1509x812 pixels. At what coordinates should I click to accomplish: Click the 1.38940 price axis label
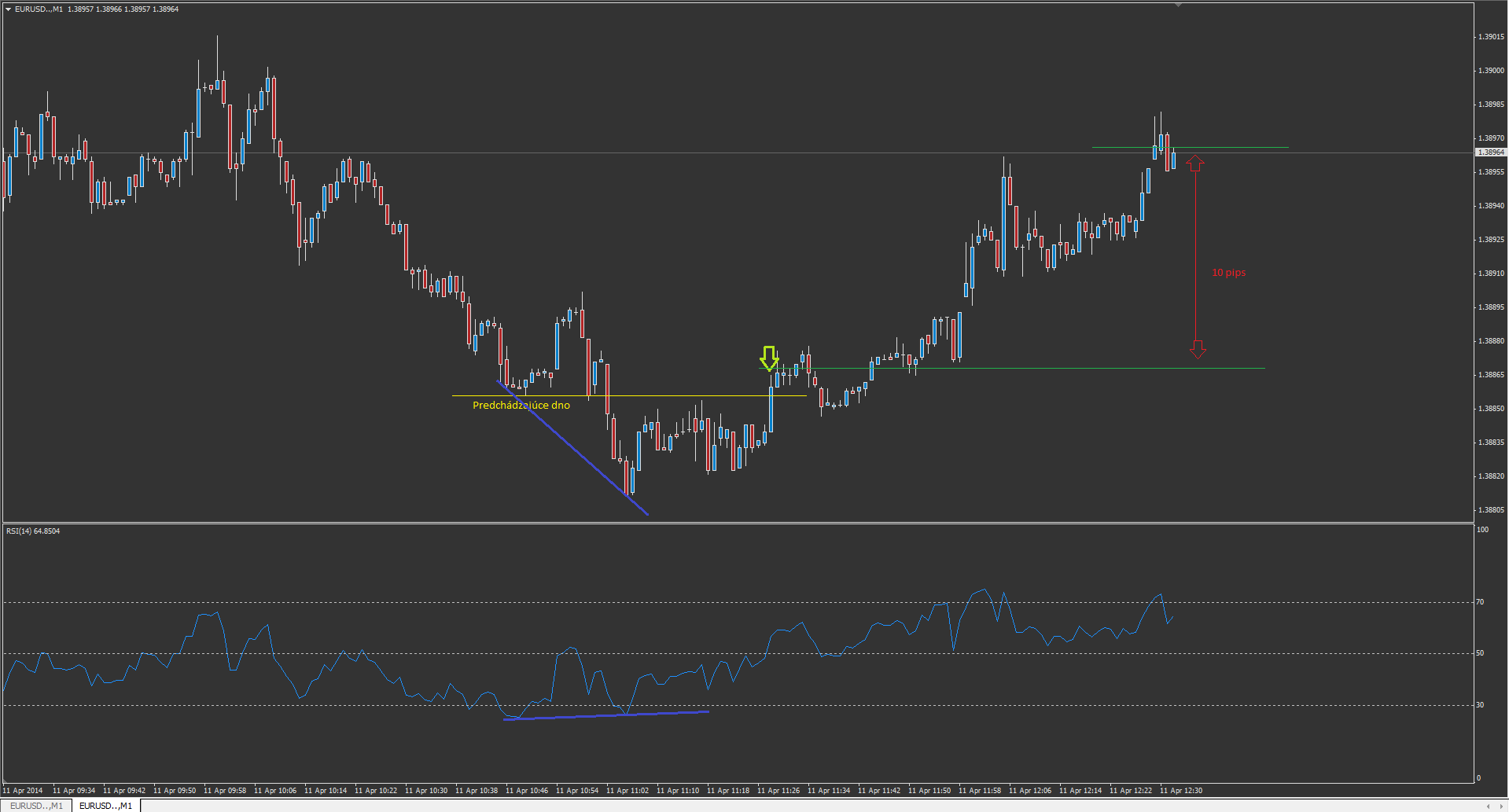1492,206
